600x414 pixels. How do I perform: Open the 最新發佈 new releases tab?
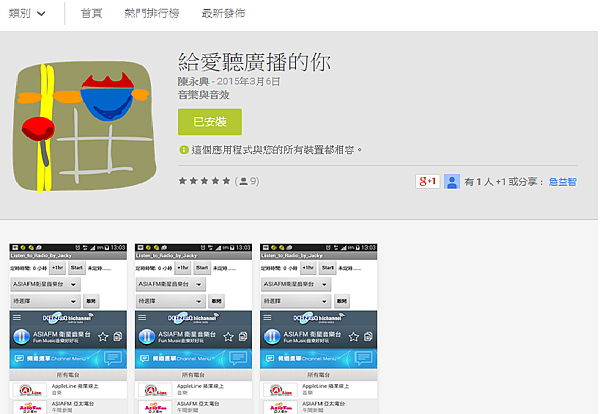click(x=223, y=13)
